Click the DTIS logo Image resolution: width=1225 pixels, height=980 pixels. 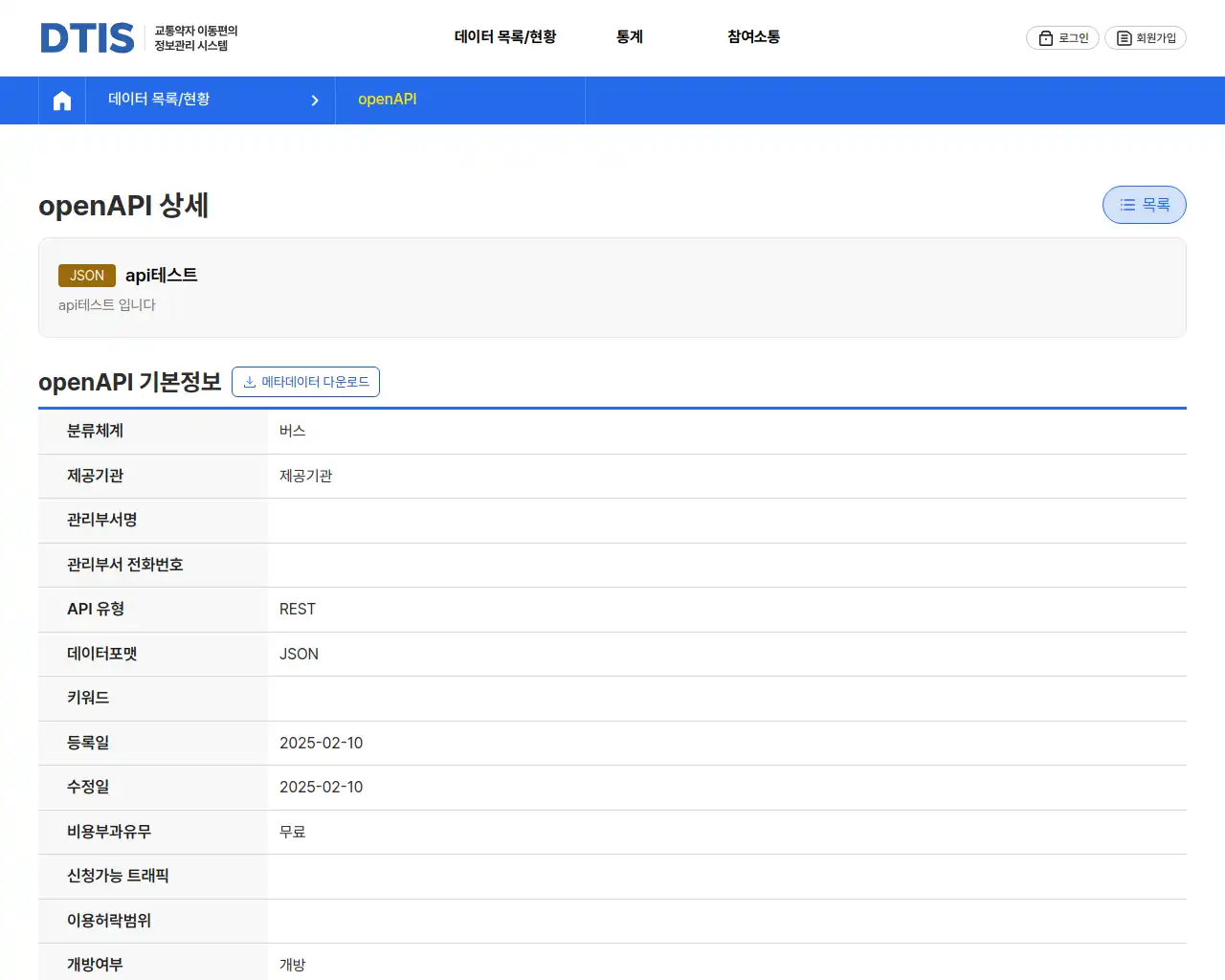[87, 37]
